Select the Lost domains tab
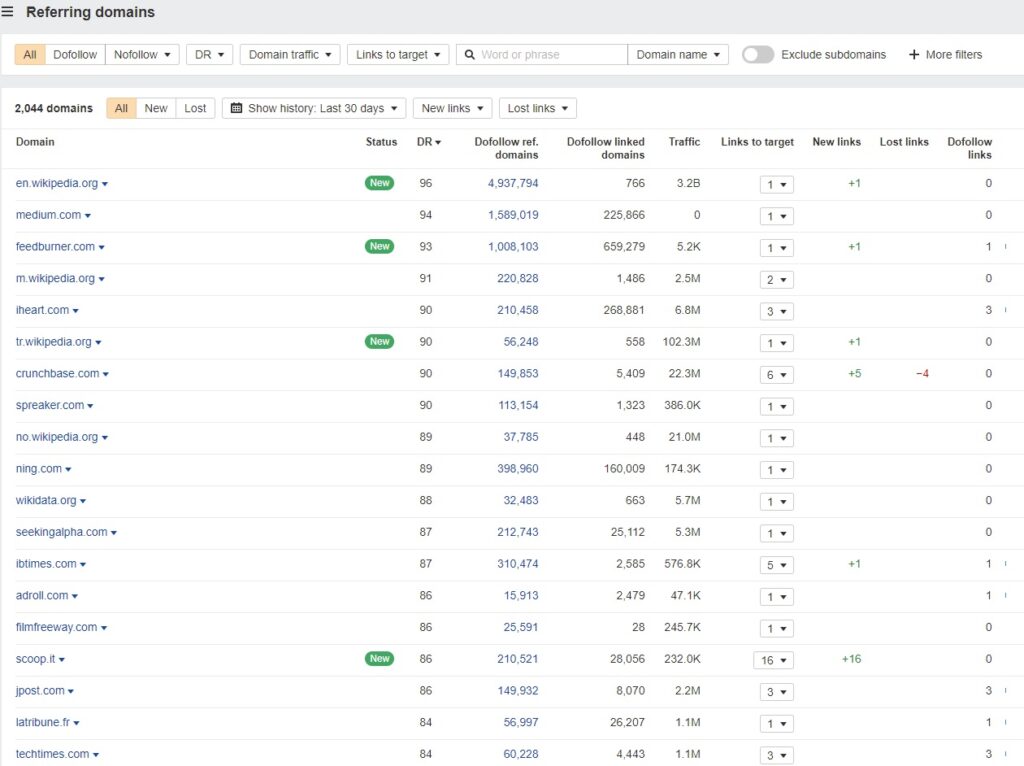The width and height of the screenshot is (1024, 766). pyautogui.click(x=195, y=108)
